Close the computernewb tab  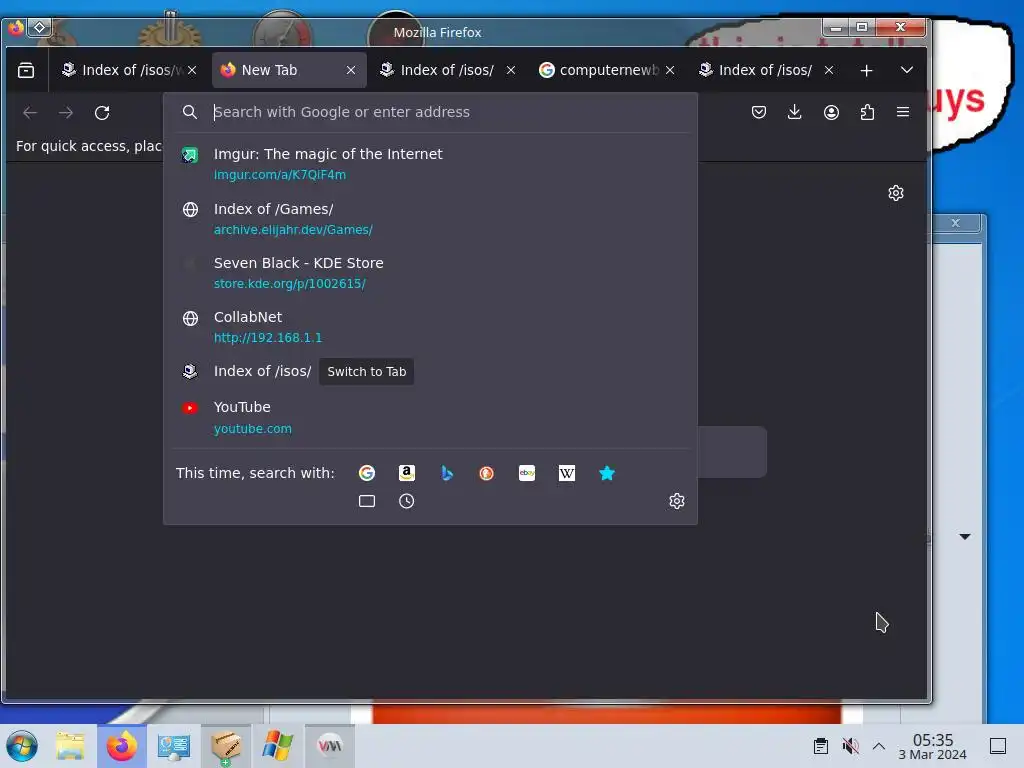point(670,70)
